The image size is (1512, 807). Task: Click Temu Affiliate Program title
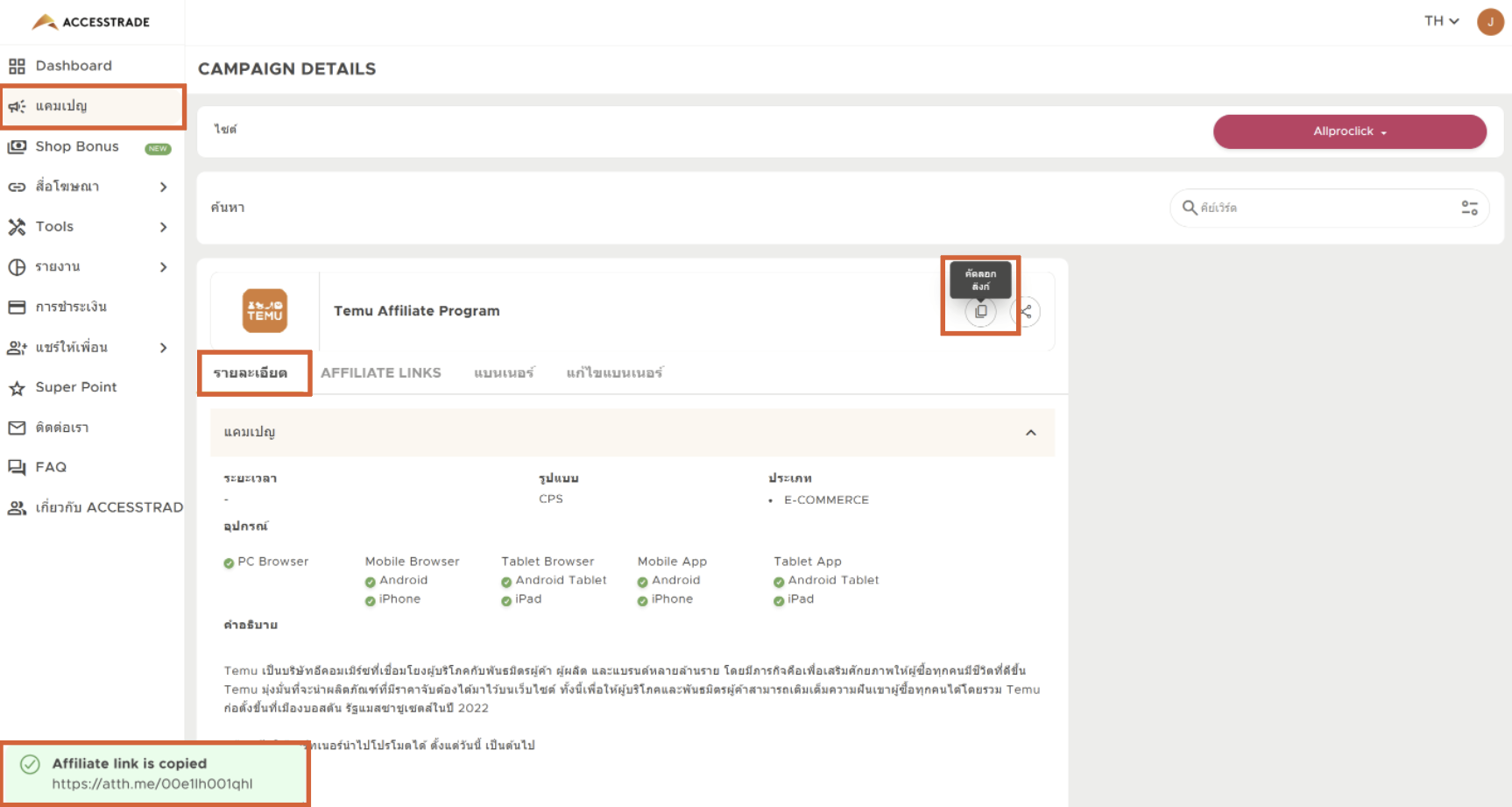416,311
